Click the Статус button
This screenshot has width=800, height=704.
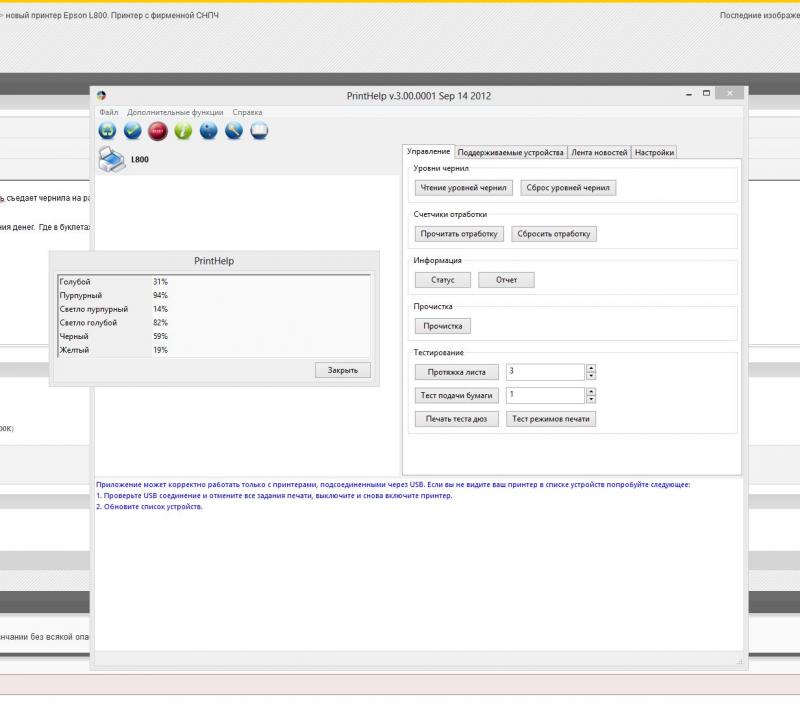pyautogui.click(x=443, y=280)
